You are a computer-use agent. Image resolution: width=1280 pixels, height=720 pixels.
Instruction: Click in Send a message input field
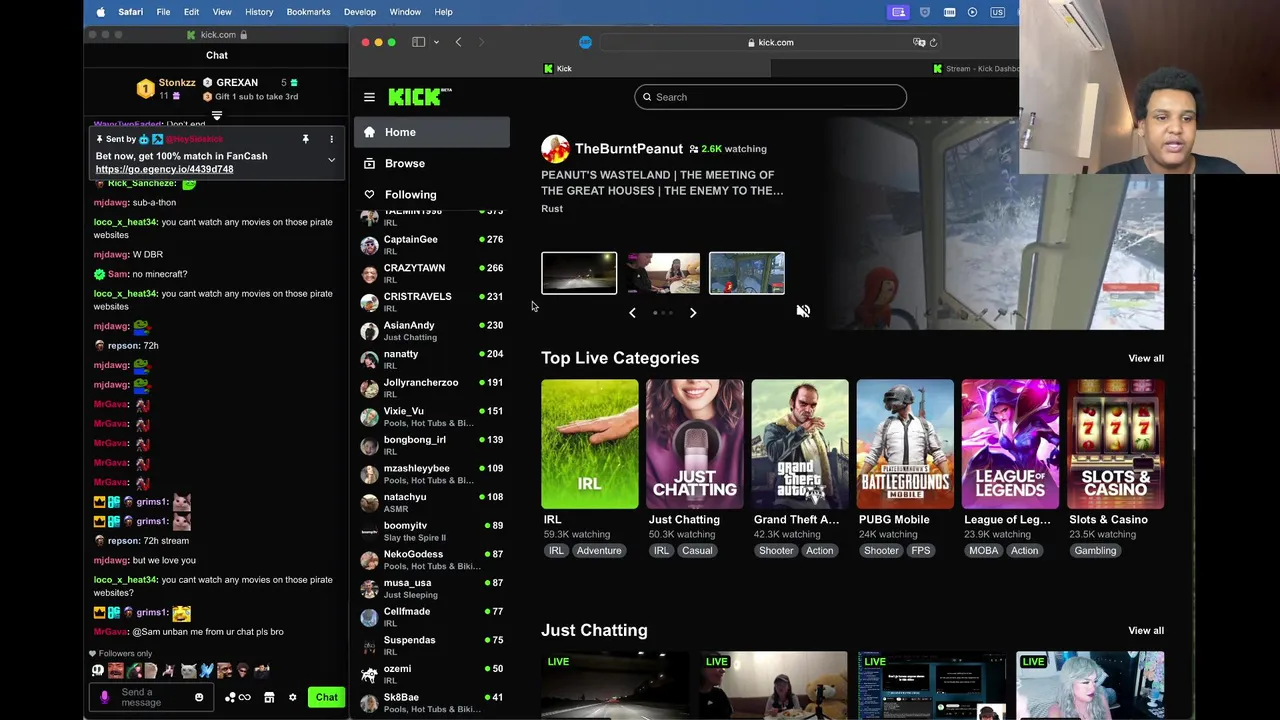click(x=153, y=697)
